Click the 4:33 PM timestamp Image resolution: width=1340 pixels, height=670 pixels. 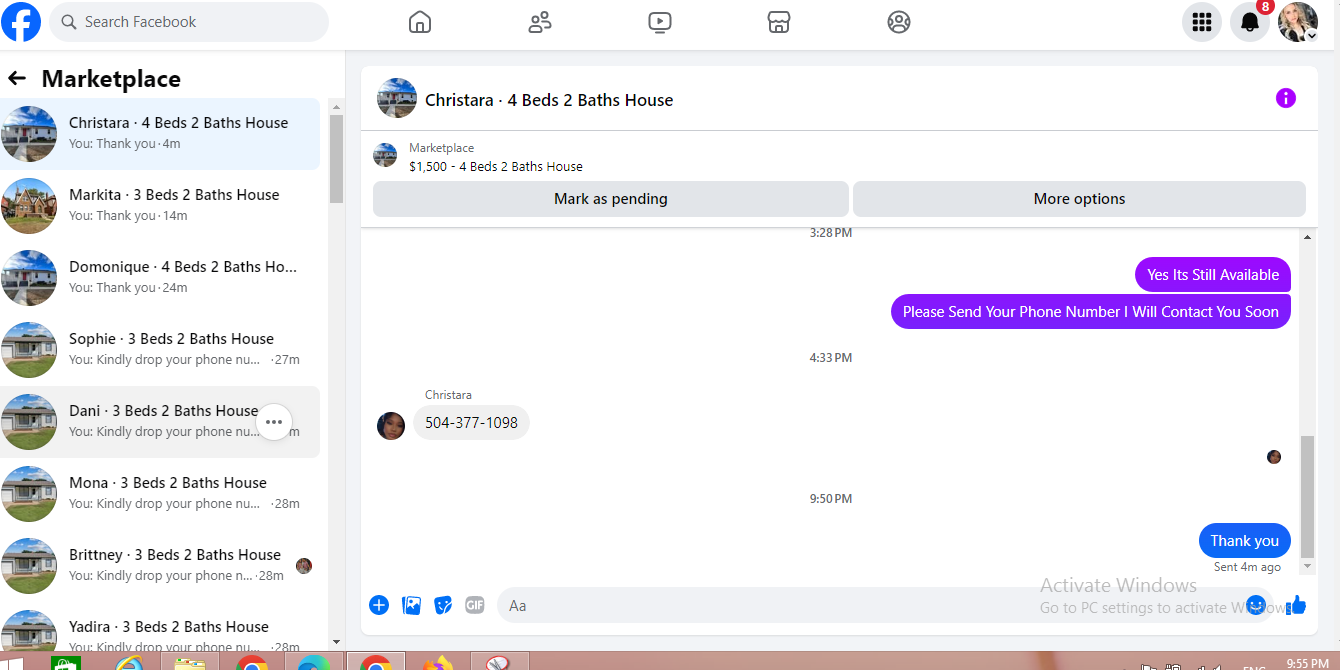pyautogui.click(x=831, y=357)
